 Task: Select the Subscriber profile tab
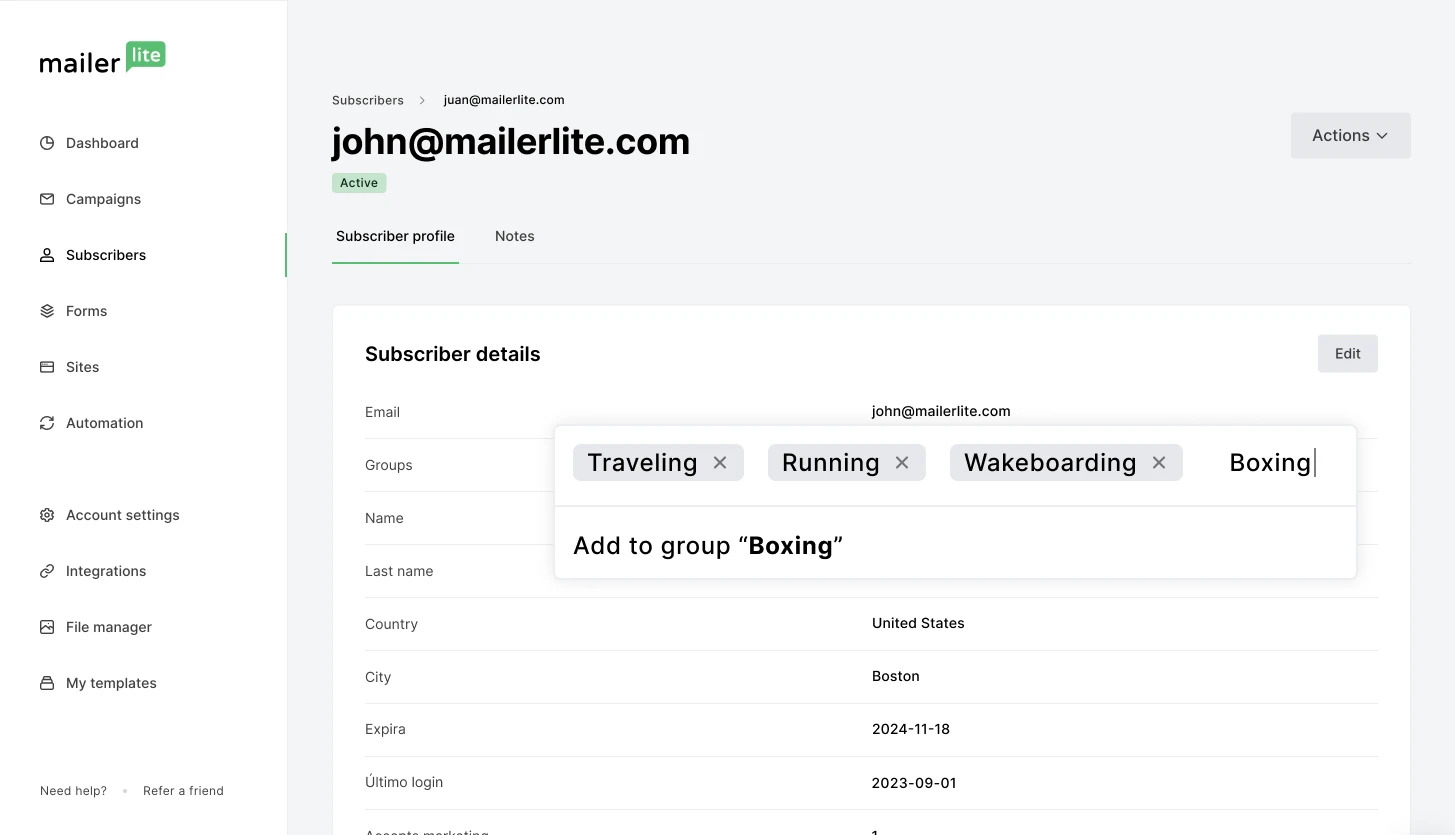pyautogui.click(x=395, y=236)
